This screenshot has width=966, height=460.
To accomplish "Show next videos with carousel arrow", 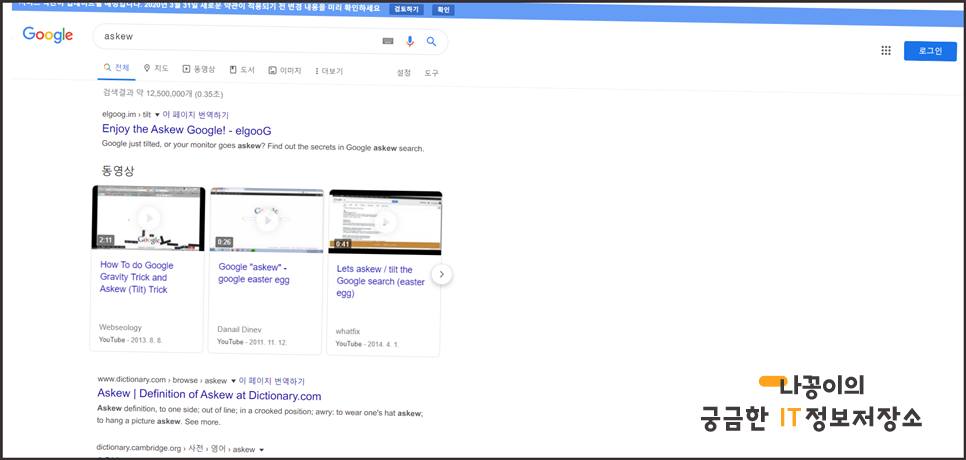I will [x=442, y=275].
